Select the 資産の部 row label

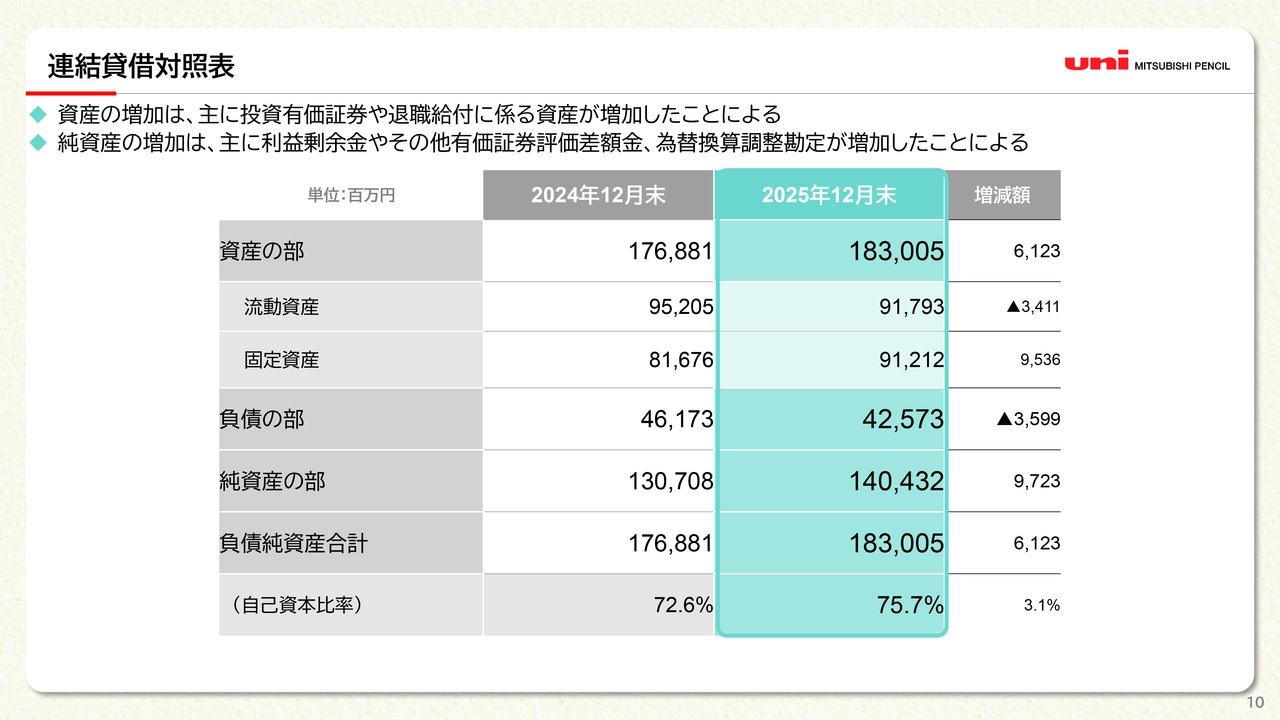coord(262,251)
